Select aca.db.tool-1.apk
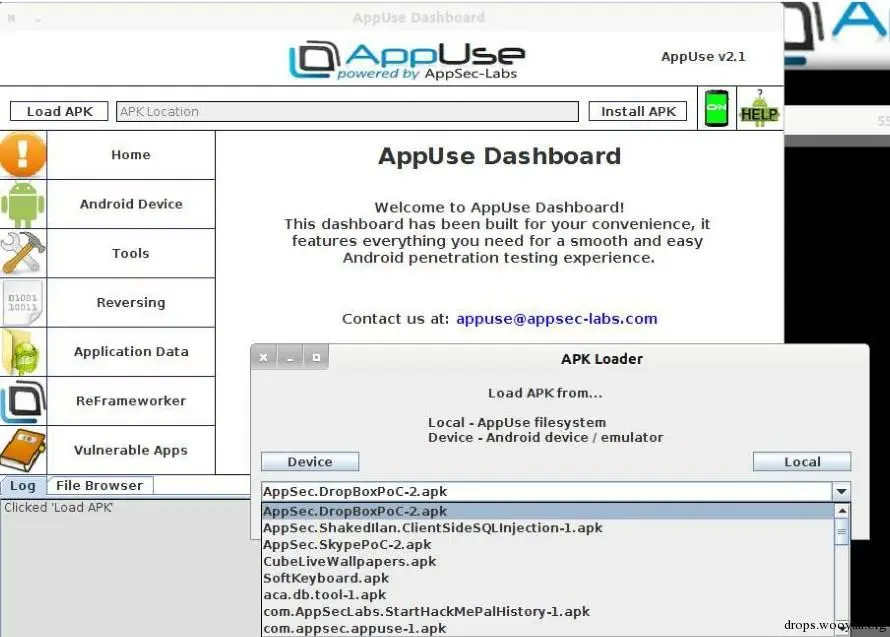Image resolution: width=890 pixels, height=637 pixels. pyautogui.click(x=548, y=595)
